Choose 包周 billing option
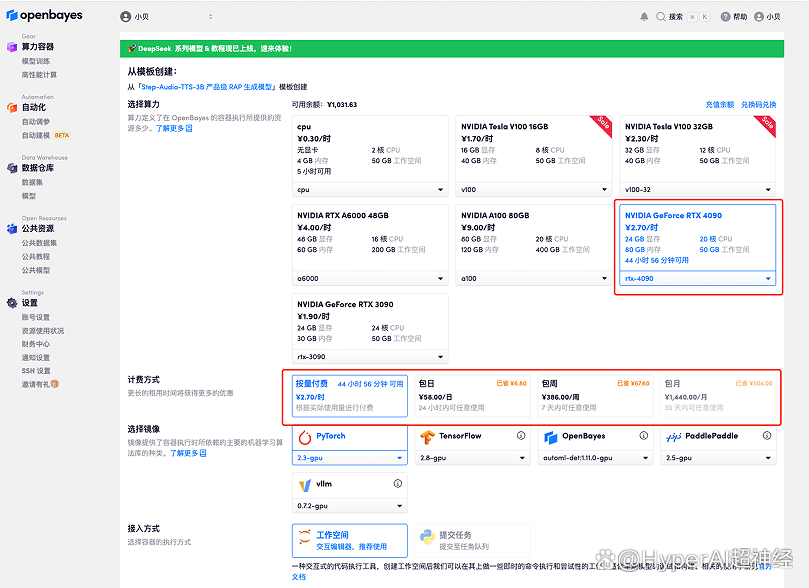The image size is (809, 588). (x=595, y=396)
